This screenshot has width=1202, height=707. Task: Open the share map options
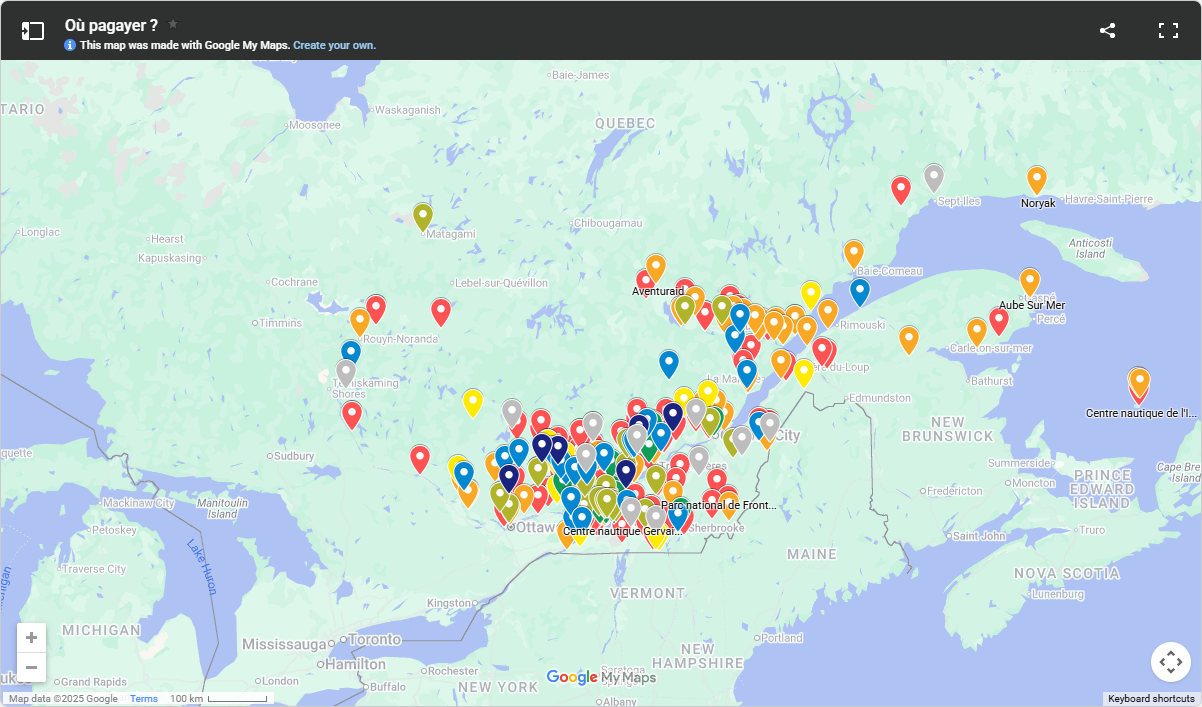[1107, 31]
